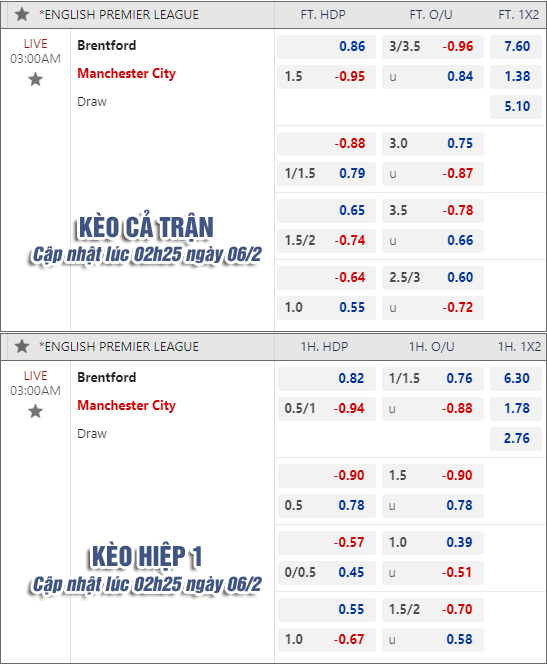The image size is (547, 664).
Task: Select full-time Brentford win odds 7.60
Action: (516, 47)
